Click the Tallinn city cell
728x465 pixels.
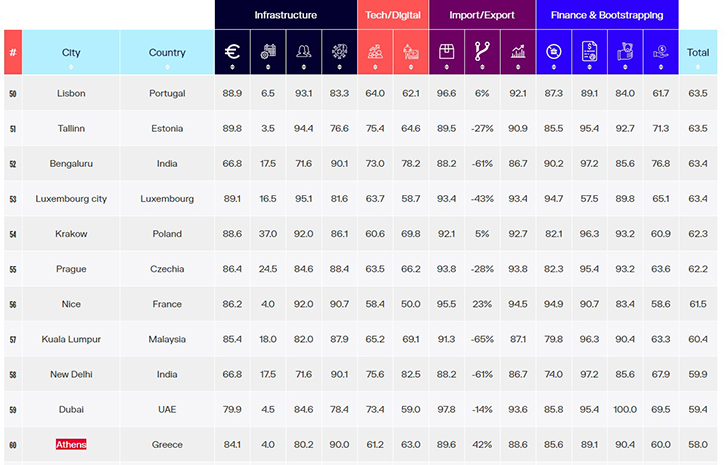[71, 129]
